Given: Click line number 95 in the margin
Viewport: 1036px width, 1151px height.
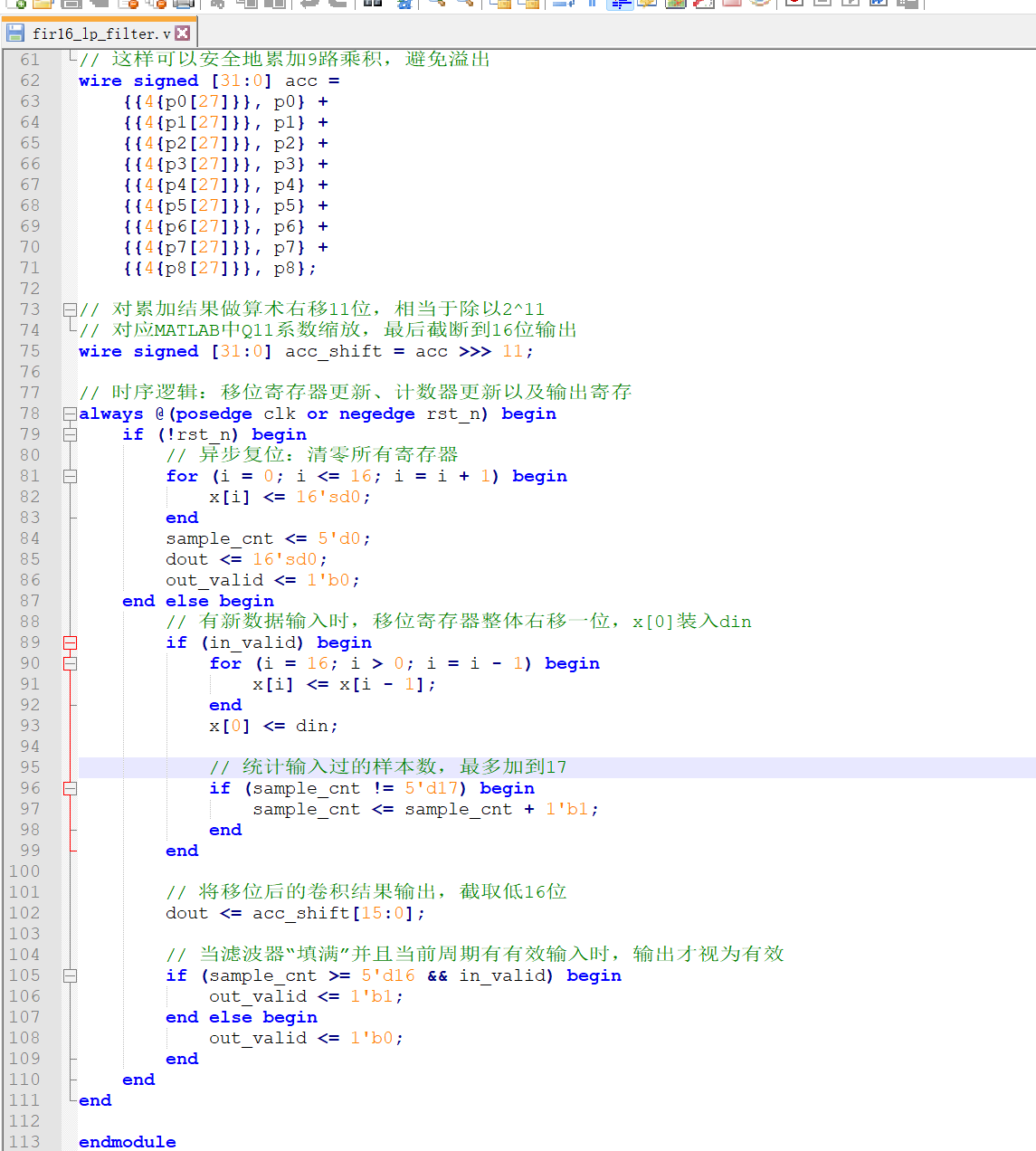Looking at the screenshot, I should (x=30, y=767).
